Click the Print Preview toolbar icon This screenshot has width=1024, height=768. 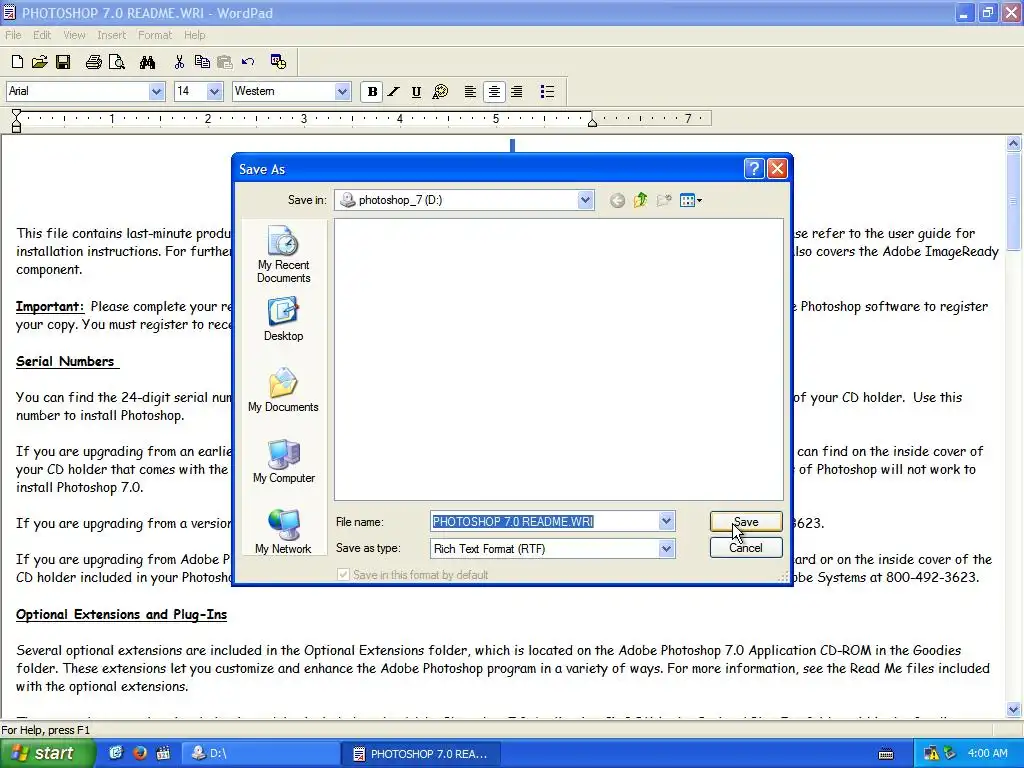tap(117, 62)
